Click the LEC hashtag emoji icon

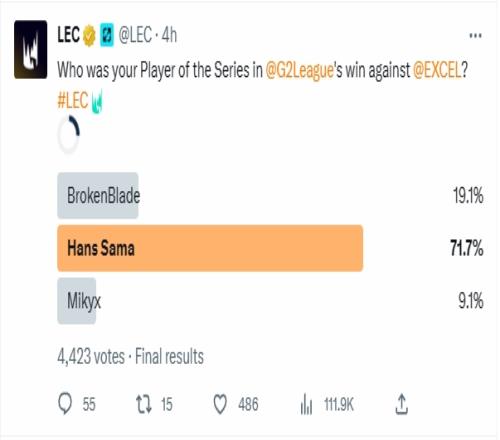[x=97, y=102]
